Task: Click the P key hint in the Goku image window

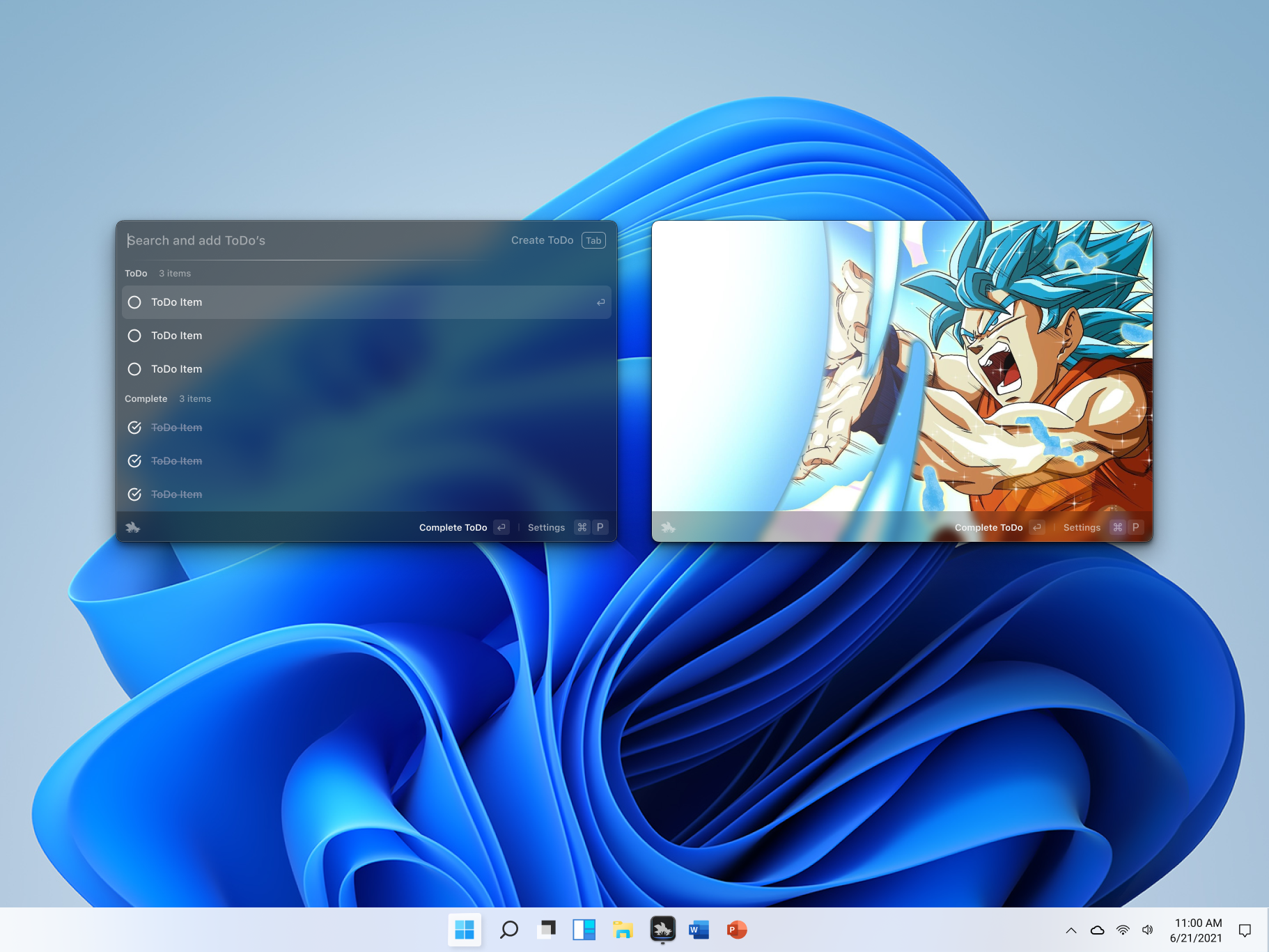Action: point(1136,527)
